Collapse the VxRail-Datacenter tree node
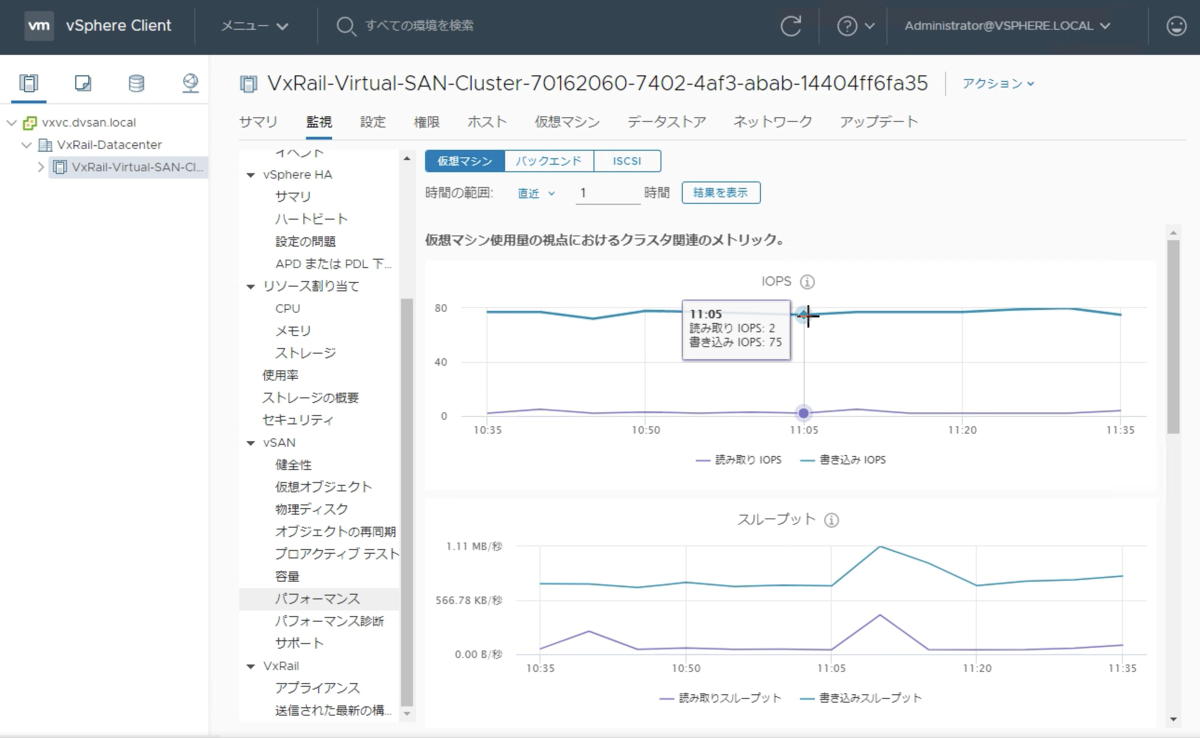Image resolution: width=1200 pixels, height=738 pixels. 27,145
